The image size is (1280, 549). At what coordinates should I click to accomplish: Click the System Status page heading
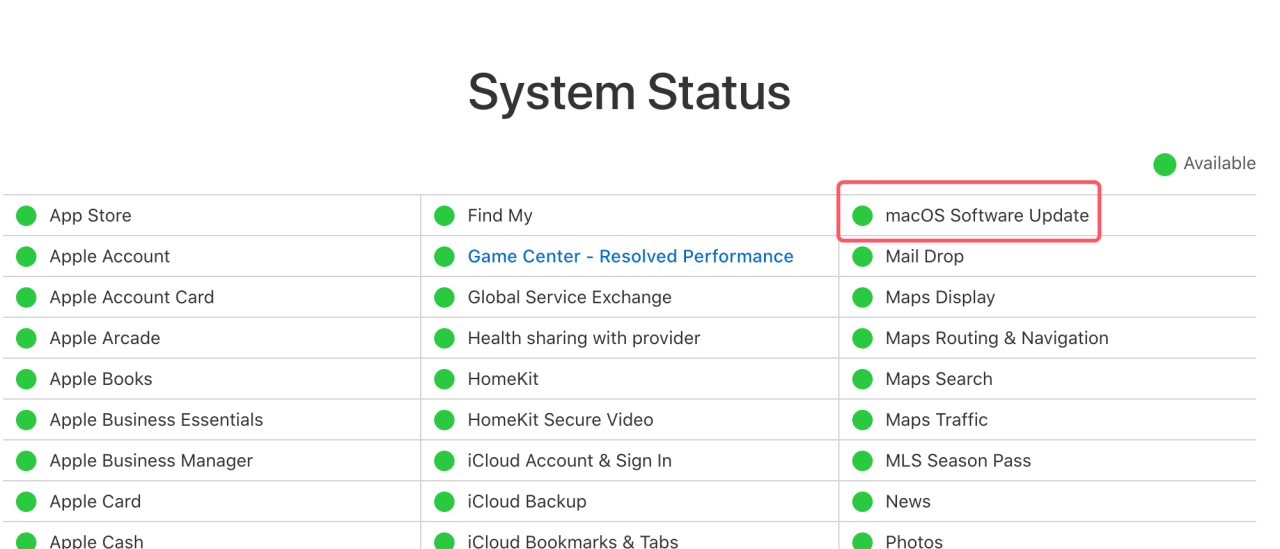629,92
